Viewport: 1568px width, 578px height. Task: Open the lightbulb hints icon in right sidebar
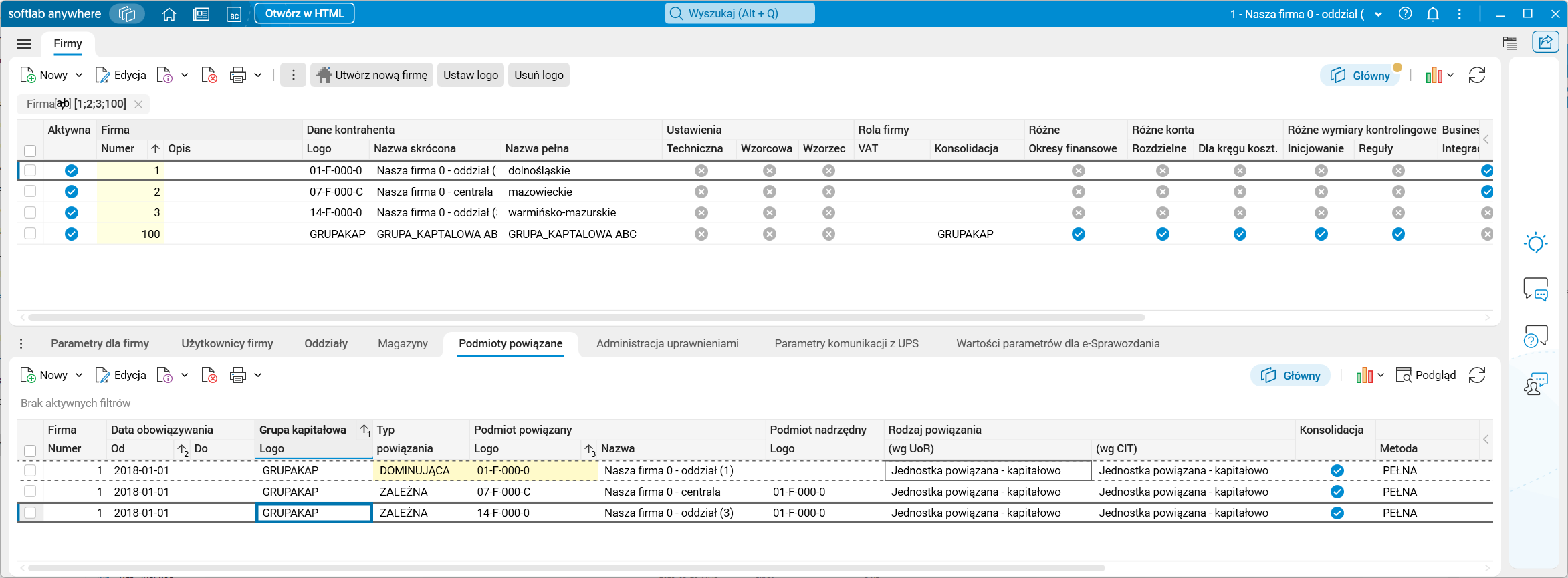[1535, 243]
